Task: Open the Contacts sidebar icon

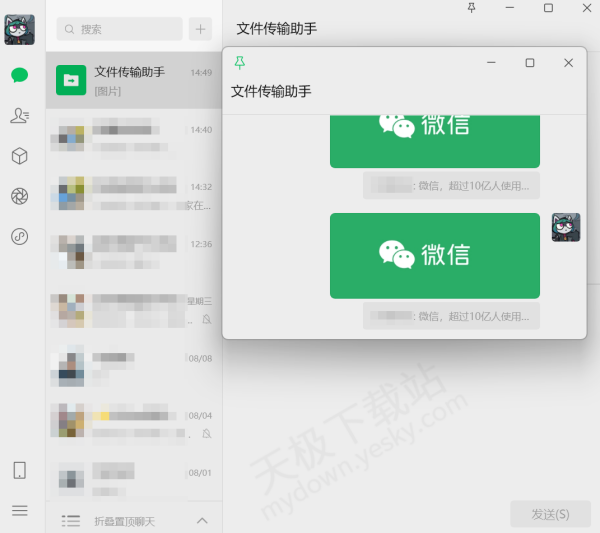Action: [x=20, y=116]
